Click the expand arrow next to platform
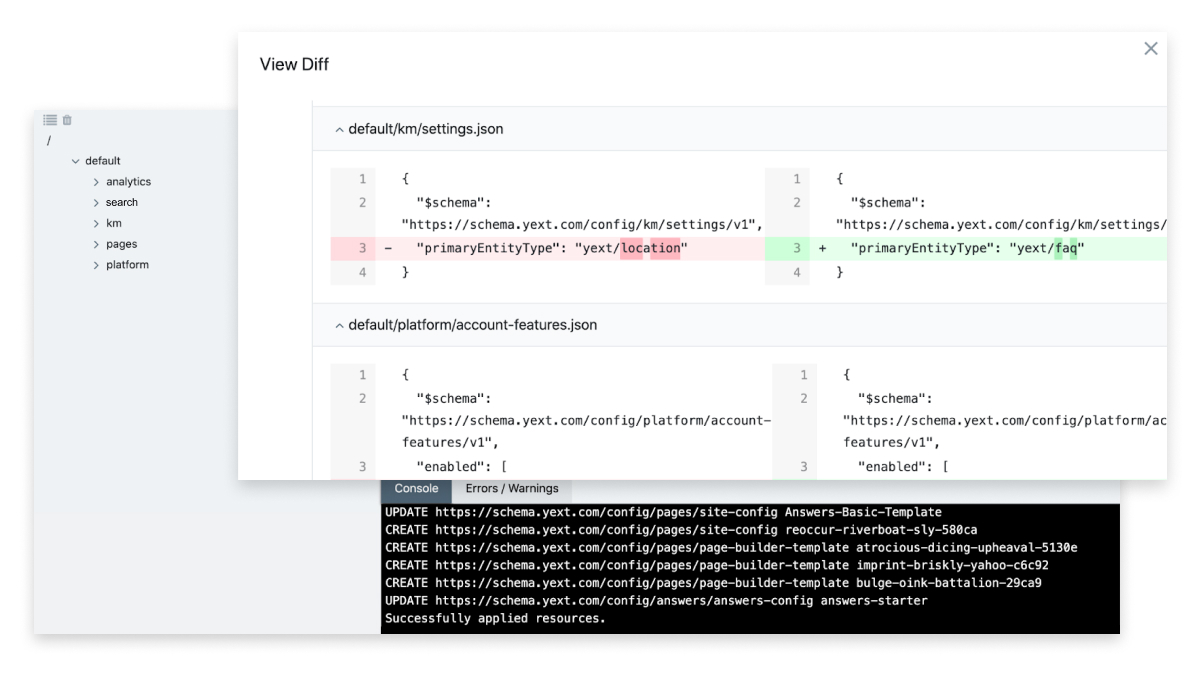Screen dimensions: 1200x675 tap(96, 264)
